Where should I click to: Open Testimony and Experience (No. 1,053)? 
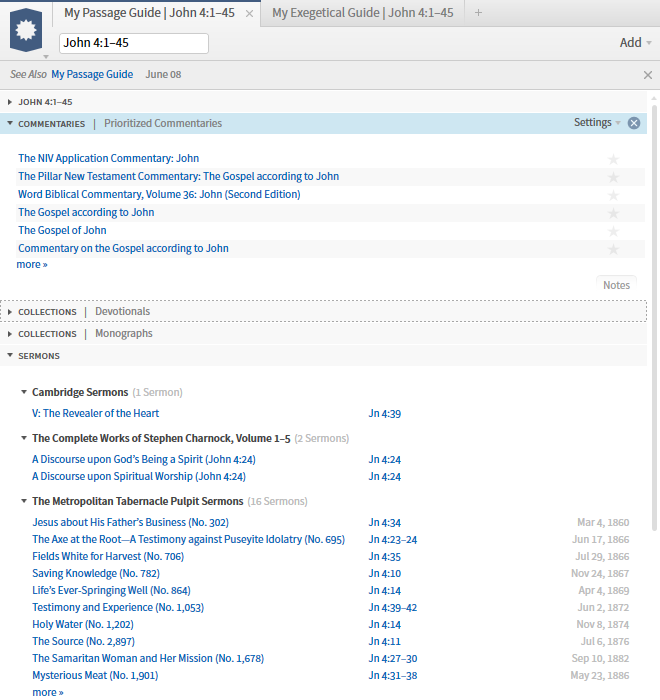click(x=118, y=607)
